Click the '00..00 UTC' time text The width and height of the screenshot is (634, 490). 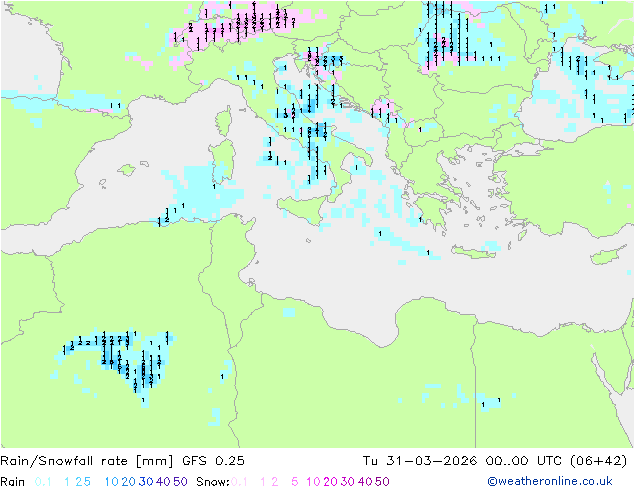tap(524, 461)
